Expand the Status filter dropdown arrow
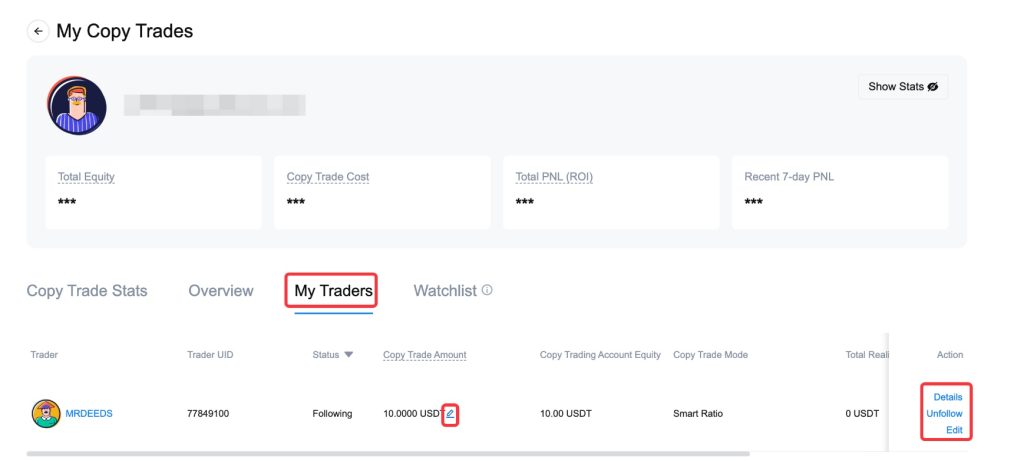1024x461 pixels. click(349, 355)
